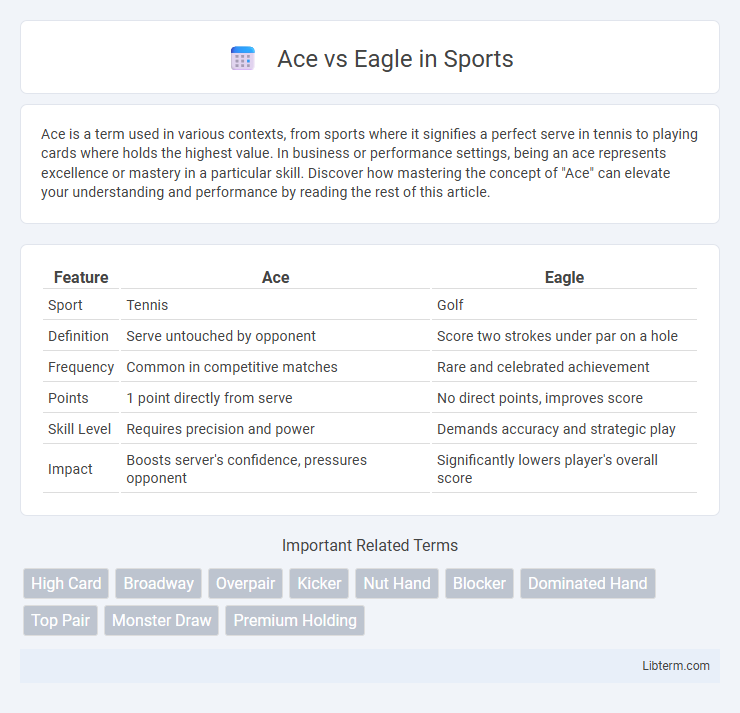
Task: Click 'Score two strokes under par on a hole'
Action: pyautogui.click(x=564, y=336)
